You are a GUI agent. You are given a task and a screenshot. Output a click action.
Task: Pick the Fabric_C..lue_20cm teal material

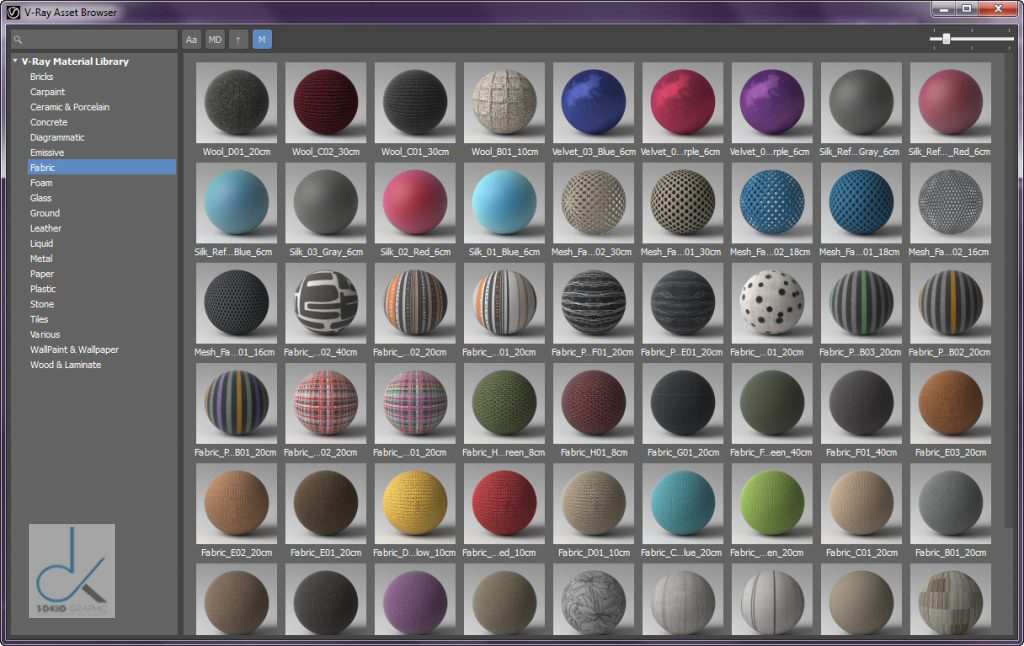tap(682, 504)
